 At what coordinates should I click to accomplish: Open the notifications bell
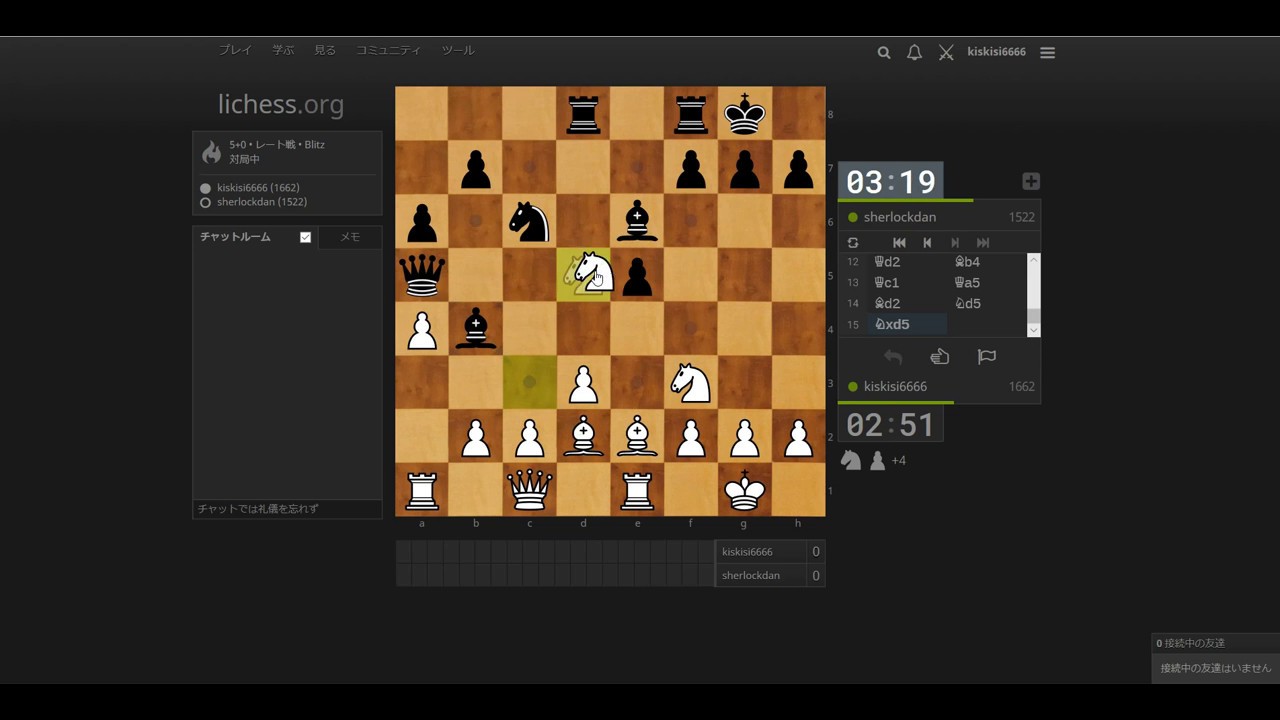coord(914,52)
